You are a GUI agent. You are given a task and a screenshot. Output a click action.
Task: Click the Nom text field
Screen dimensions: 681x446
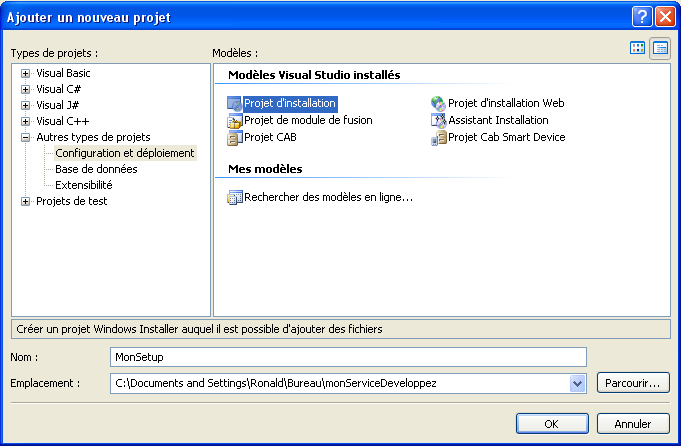tap(348, 357)
